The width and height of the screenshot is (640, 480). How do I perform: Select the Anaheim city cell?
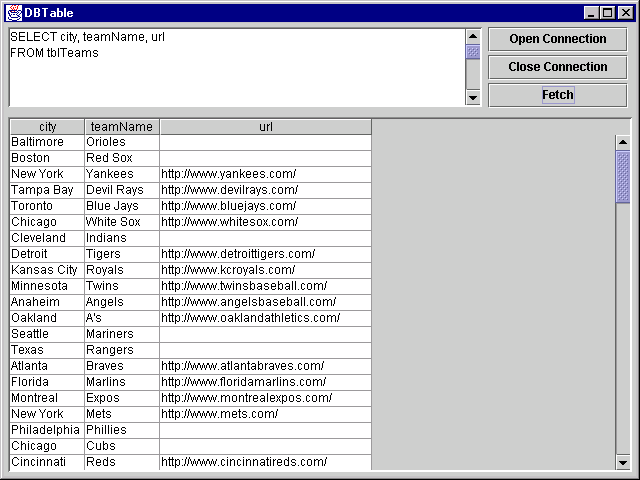(47, 302)
